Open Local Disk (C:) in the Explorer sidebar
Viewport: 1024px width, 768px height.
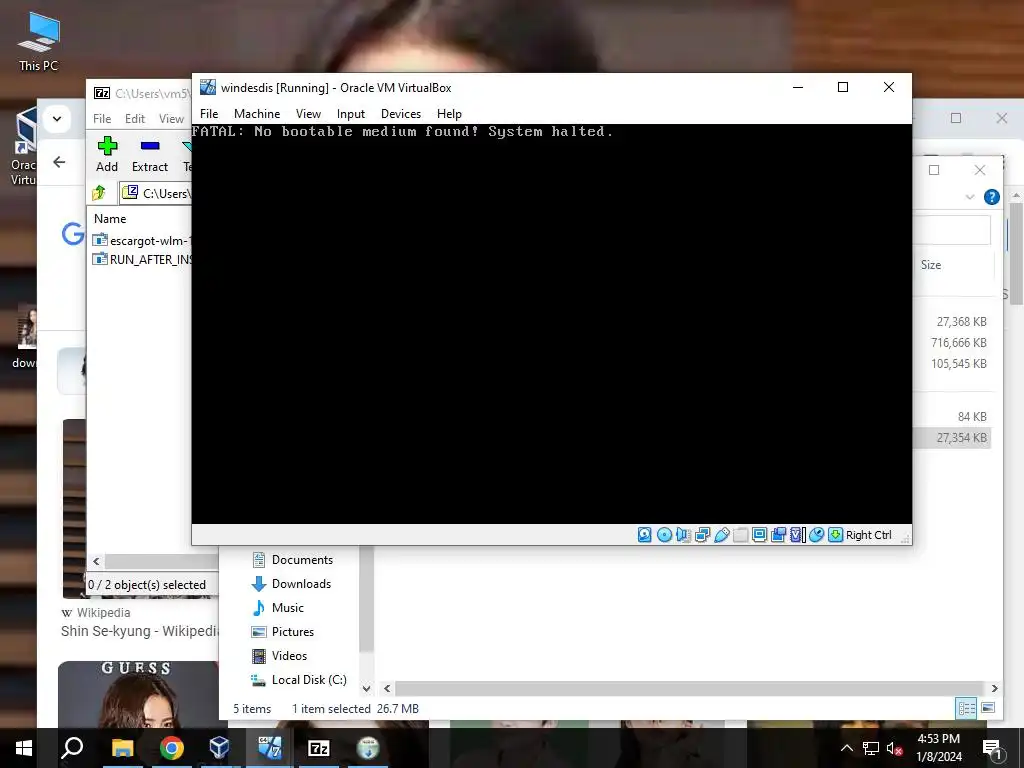pos(298,680)
